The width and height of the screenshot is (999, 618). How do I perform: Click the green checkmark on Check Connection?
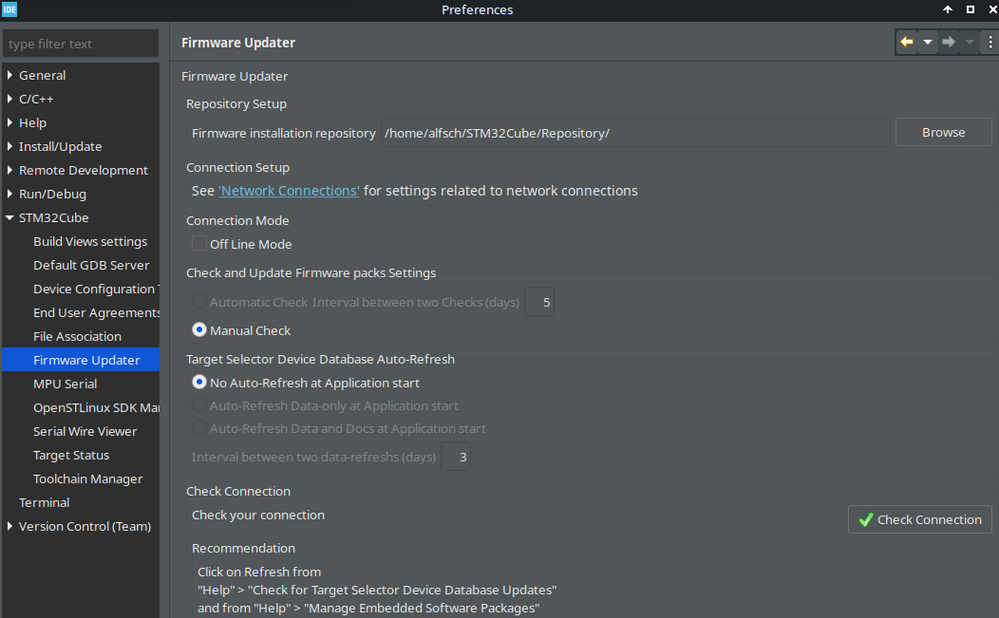[866, 520]
